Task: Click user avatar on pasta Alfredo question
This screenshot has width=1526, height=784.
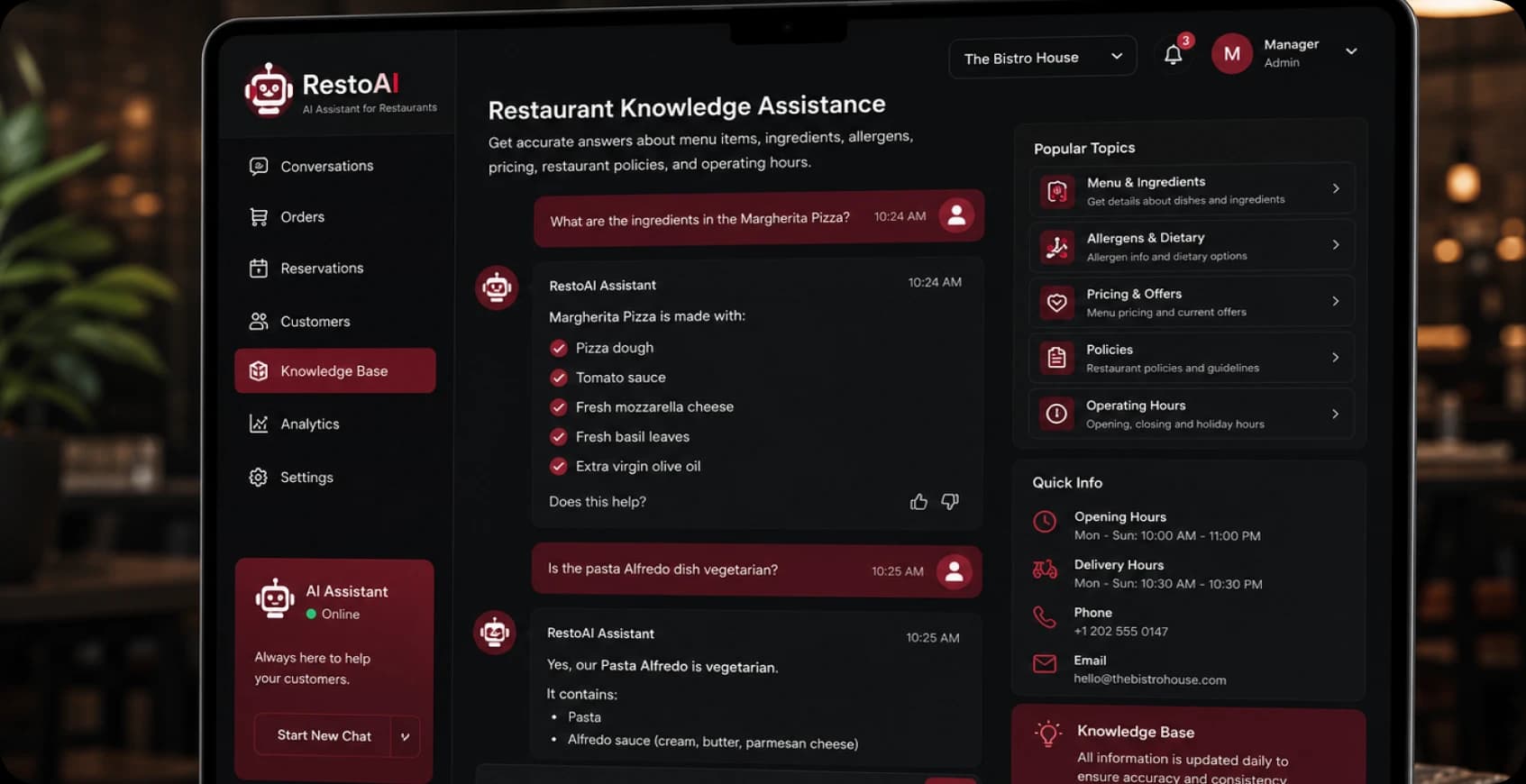Action: (x=954, y=570)
